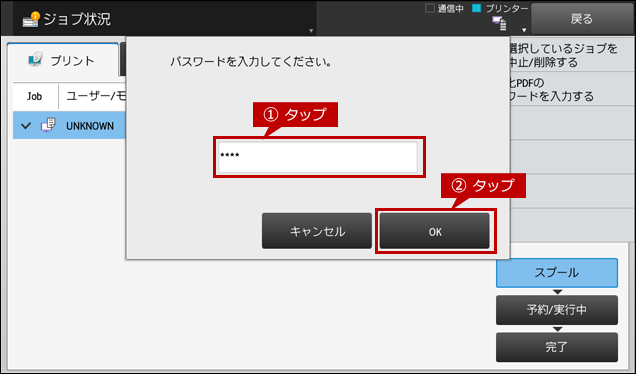Screen dimensions: 636x374
Task: Click the ジョブ状況 title text
Action: 77,19
